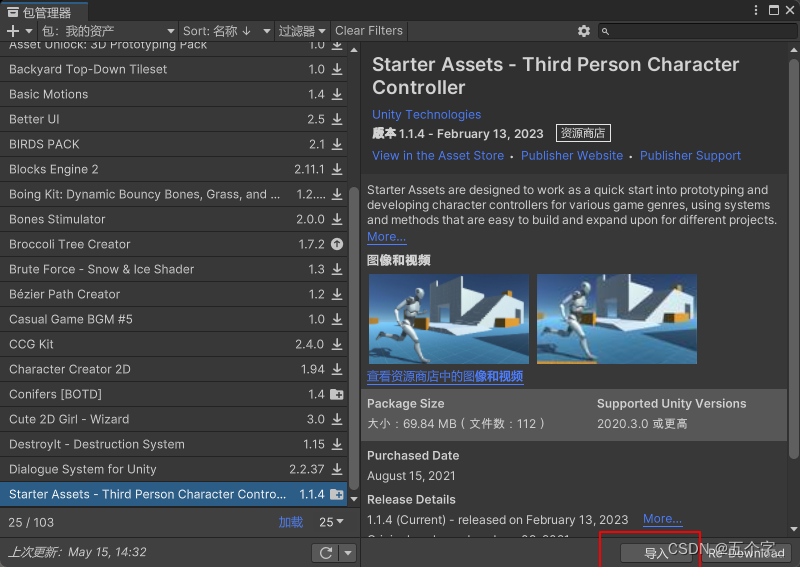The image size is (800, 567).
Task: Open the window kebab menu icon
Action: [756, 10]
